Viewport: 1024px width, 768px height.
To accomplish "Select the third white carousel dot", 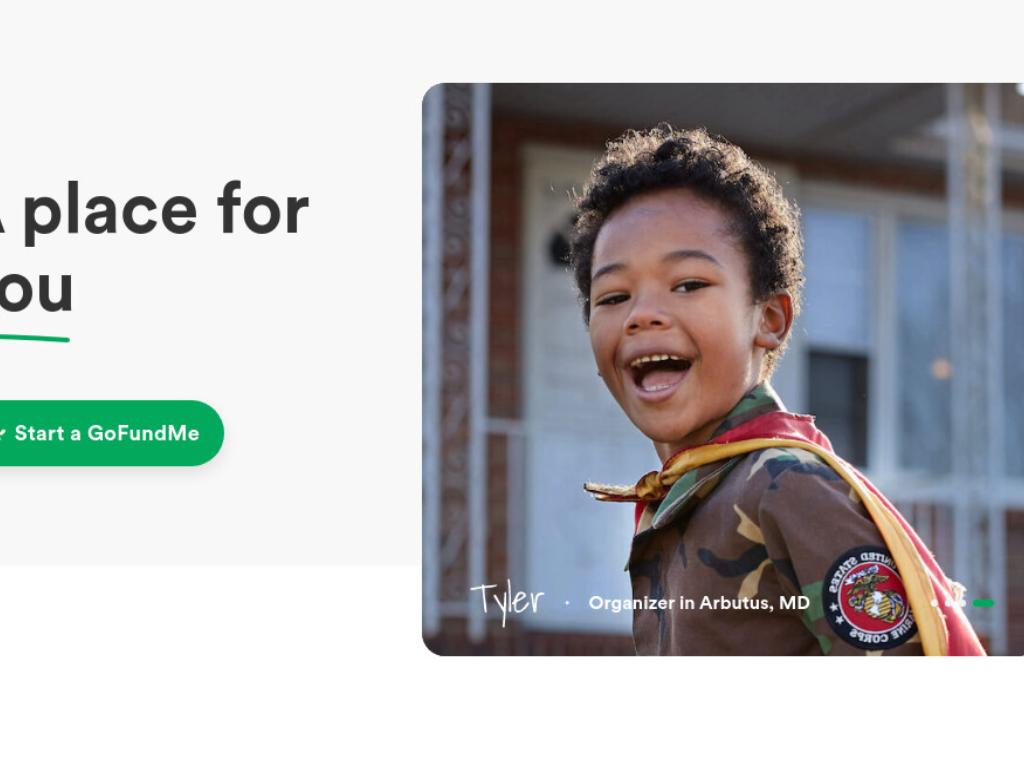I will (x=963, y=603).
